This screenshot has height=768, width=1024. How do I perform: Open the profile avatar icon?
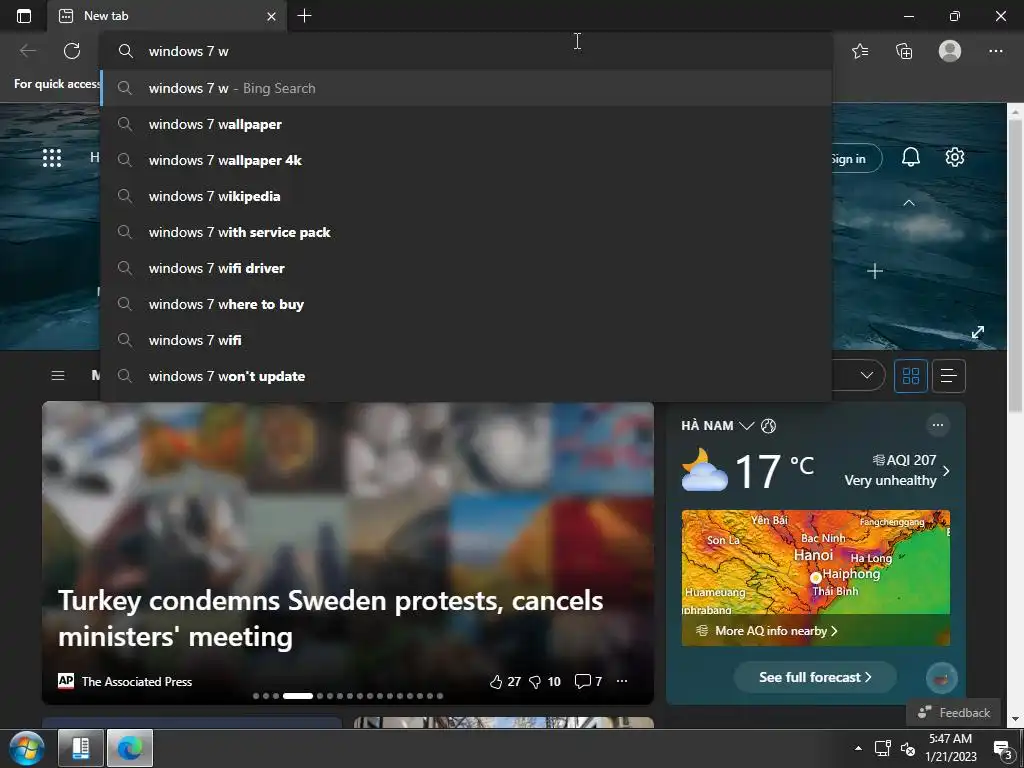pos(950,51)
